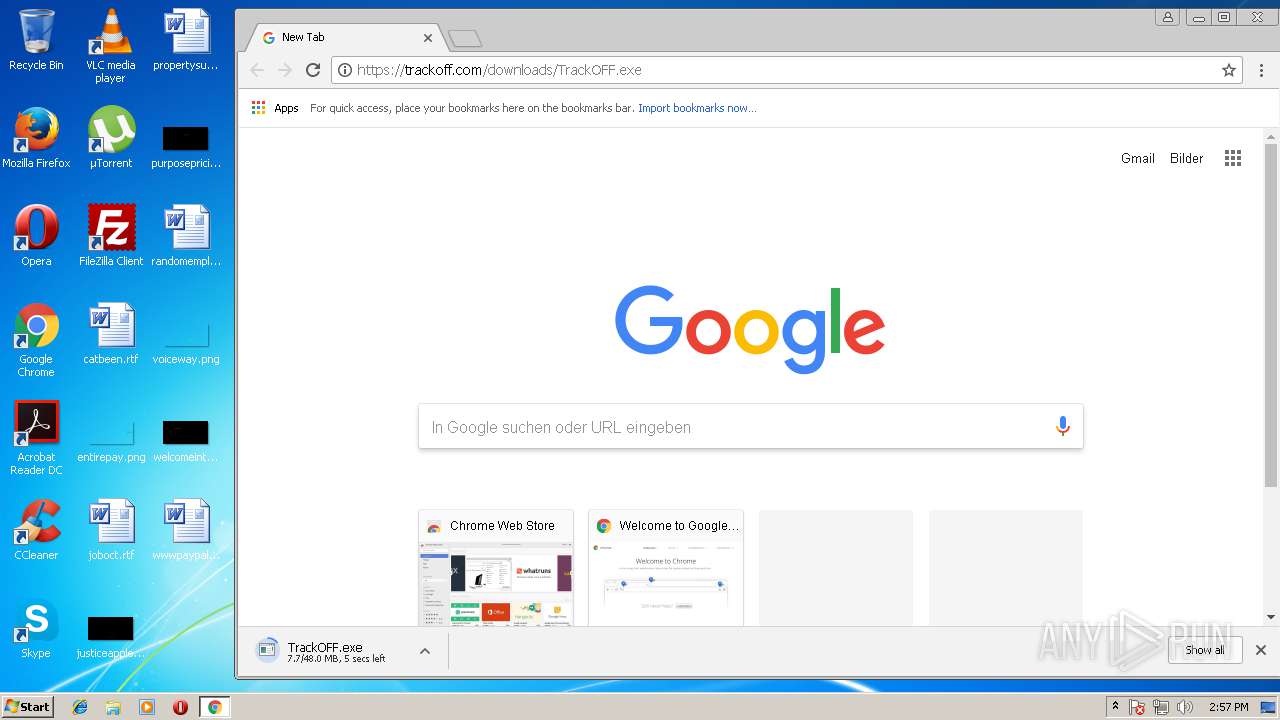1280x720 pixels.
Task: Expand options for the TrackOFF.exe download
Action: [x=424, y=651]
